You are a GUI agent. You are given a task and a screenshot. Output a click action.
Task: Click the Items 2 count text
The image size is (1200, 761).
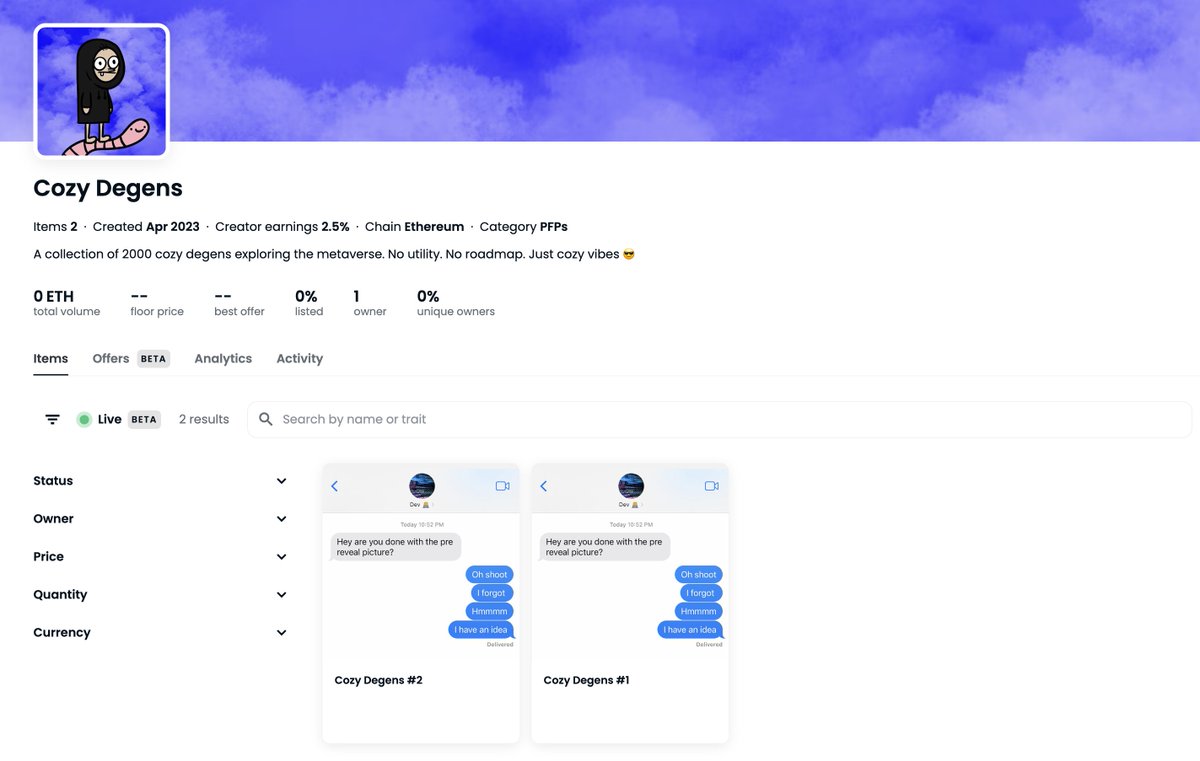click(55, 227)
